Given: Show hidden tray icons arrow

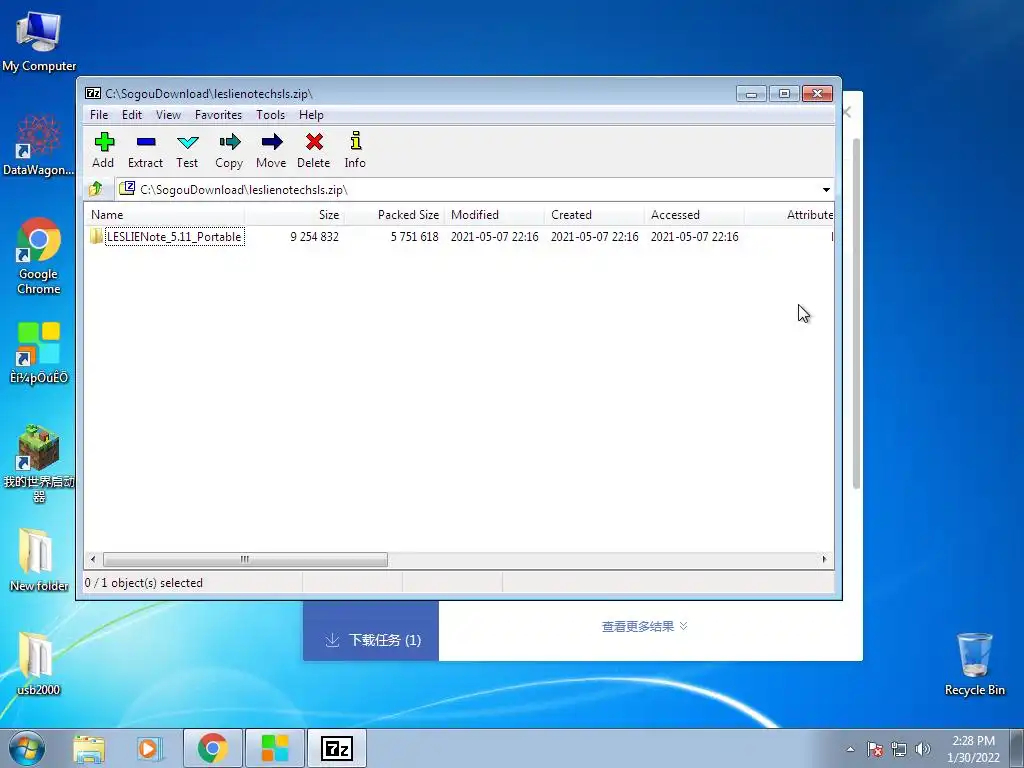Looking at the screenshot, I should 850,749.
